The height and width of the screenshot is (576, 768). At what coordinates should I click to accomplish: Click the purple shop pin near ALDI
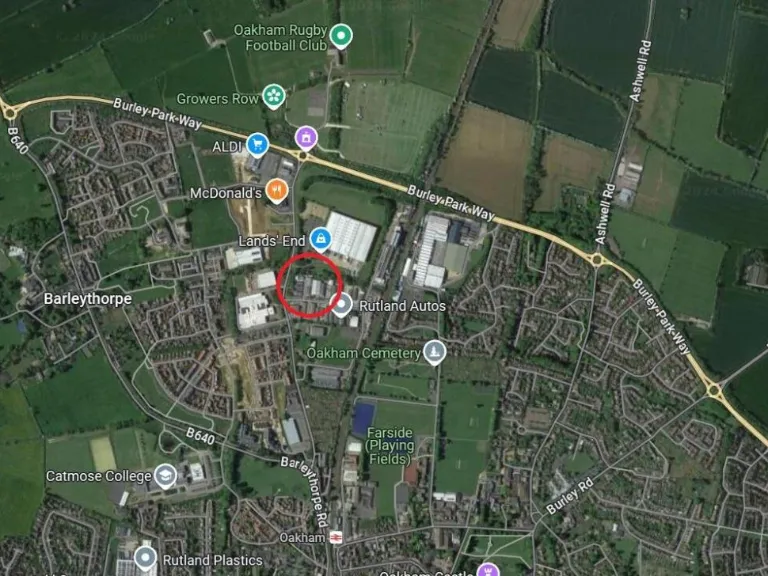306,137
